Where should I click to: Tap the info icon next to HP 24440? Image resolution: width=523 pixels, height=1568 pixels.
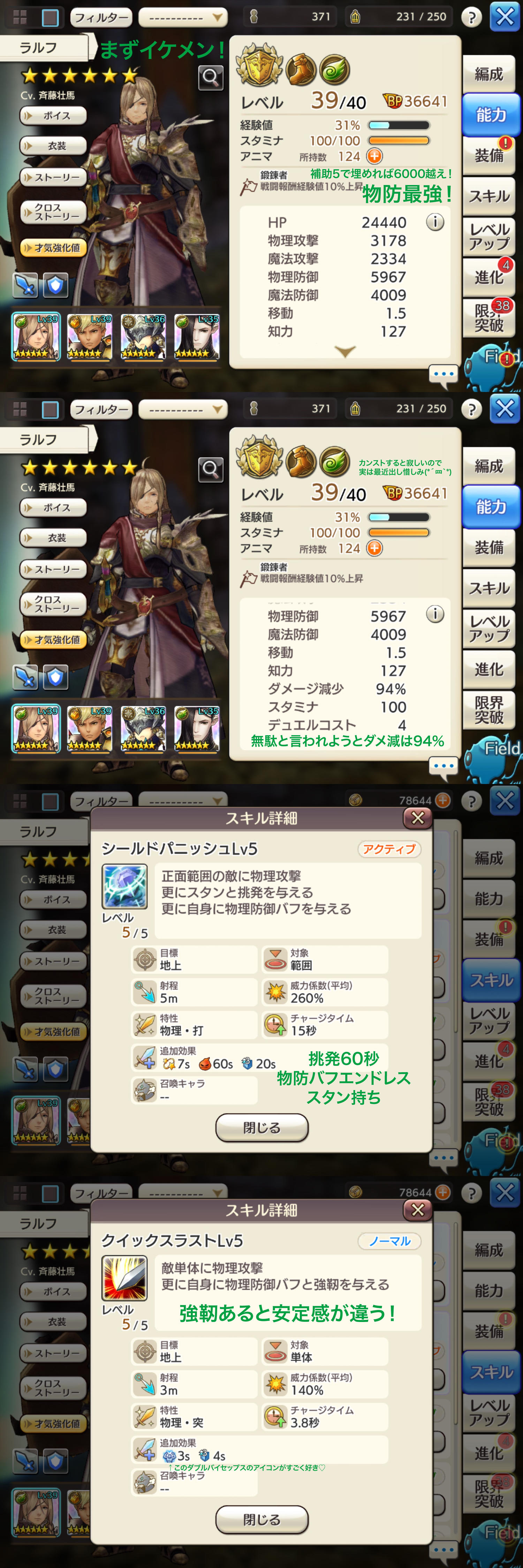point(435,222)
